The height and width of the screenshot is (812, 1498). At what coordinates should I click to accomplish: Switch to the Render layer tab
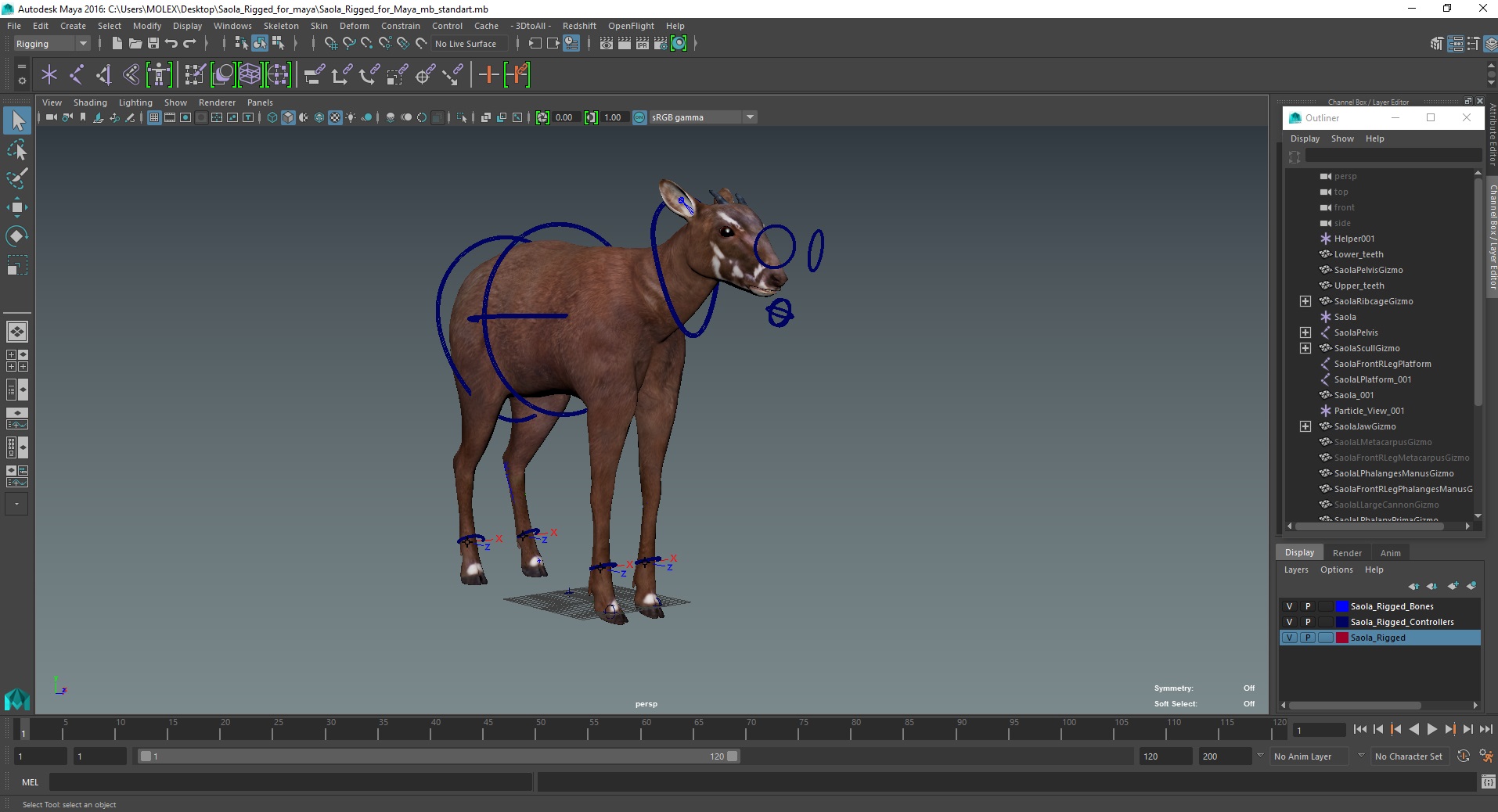pyautogui.click(x=1347, y=552)
